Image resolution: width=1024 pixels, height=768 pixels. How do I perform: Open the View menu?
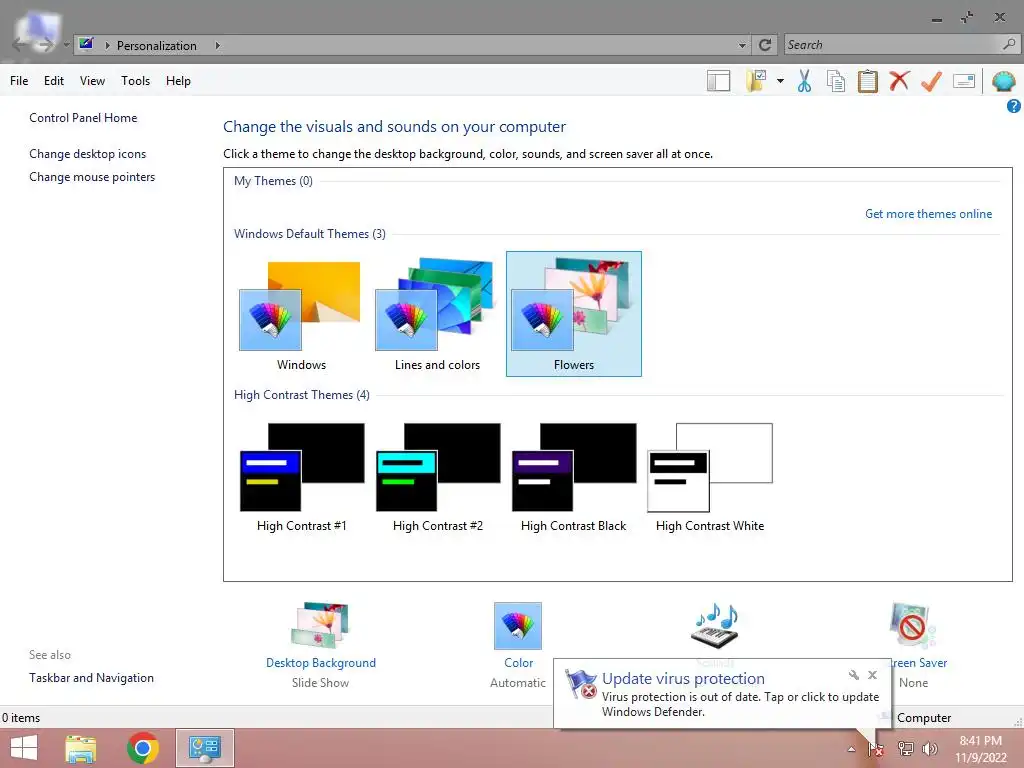pyautogui.click(x=92, y=81)
